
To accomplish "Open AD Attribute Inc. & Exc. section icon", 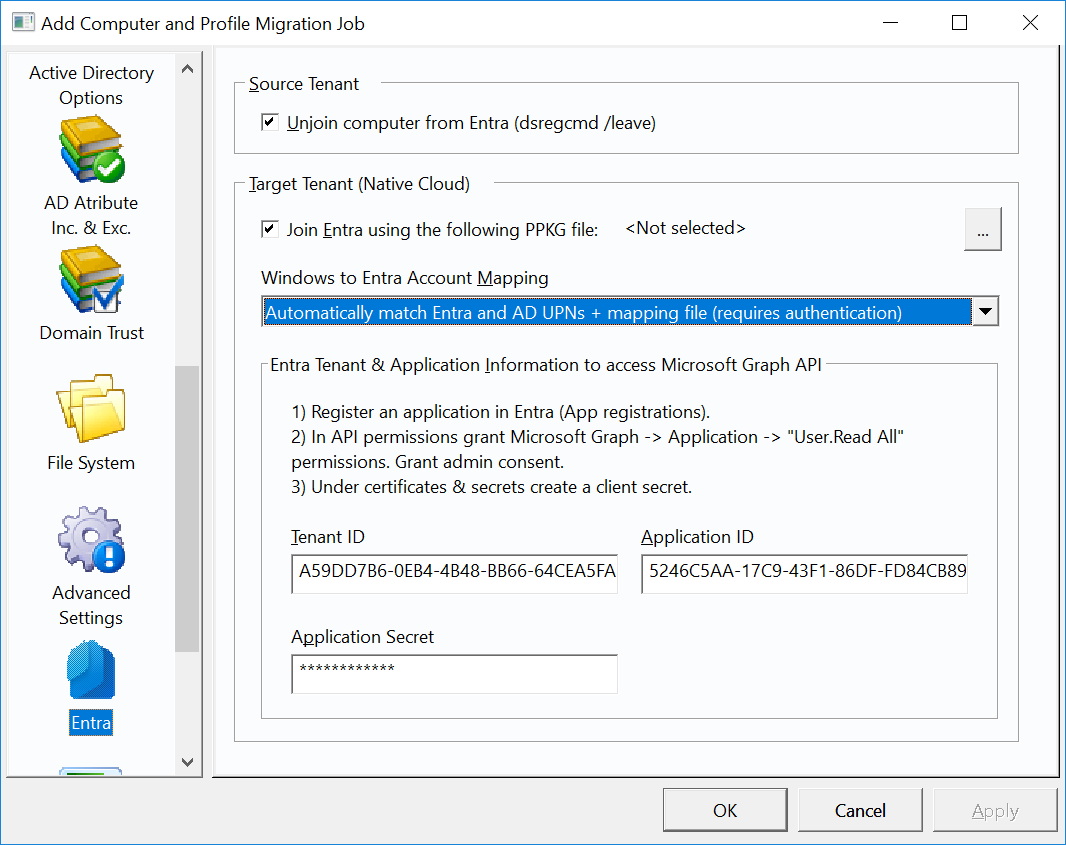I will tap(92, 149).
